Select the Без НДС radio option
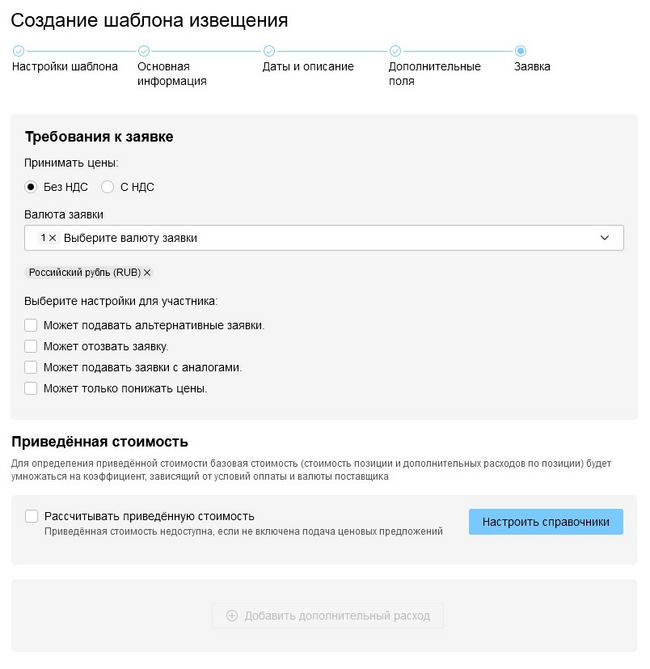The width and height of the screenshot is (650, 669). 31,186
